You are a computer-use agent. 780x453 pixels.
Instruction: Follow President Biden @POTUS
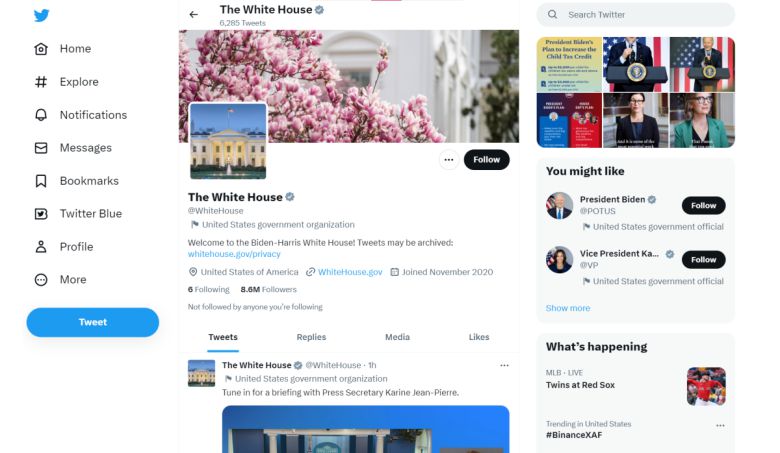click(703, 205)
